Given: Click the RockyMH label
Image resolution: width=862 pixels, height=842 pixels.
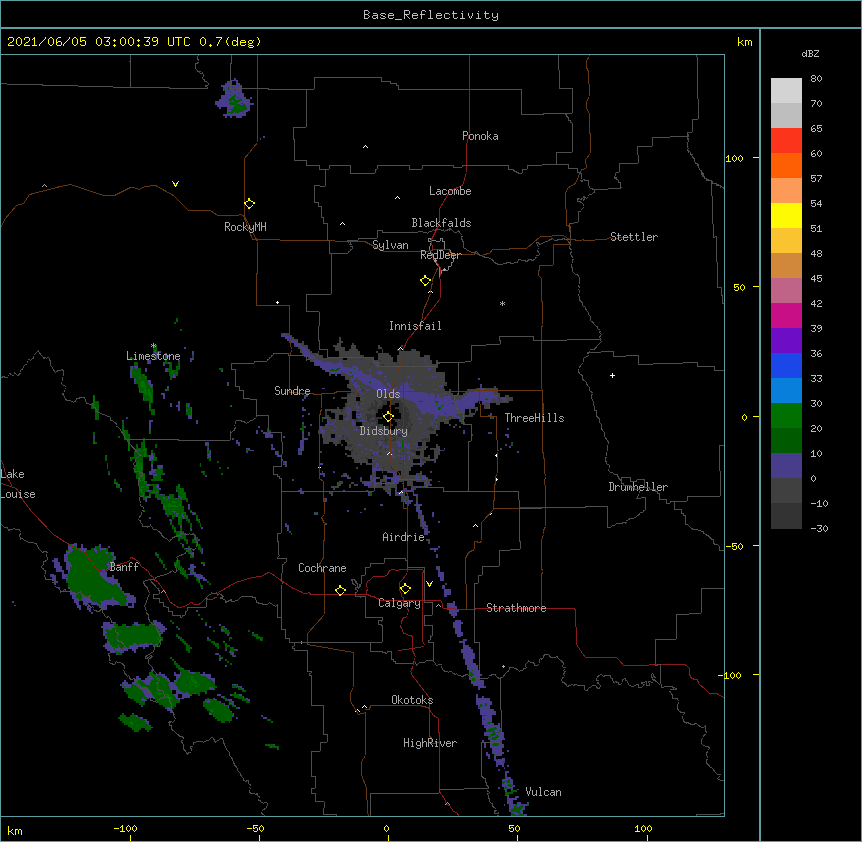Looking at the screenshot, I should 245,227.
